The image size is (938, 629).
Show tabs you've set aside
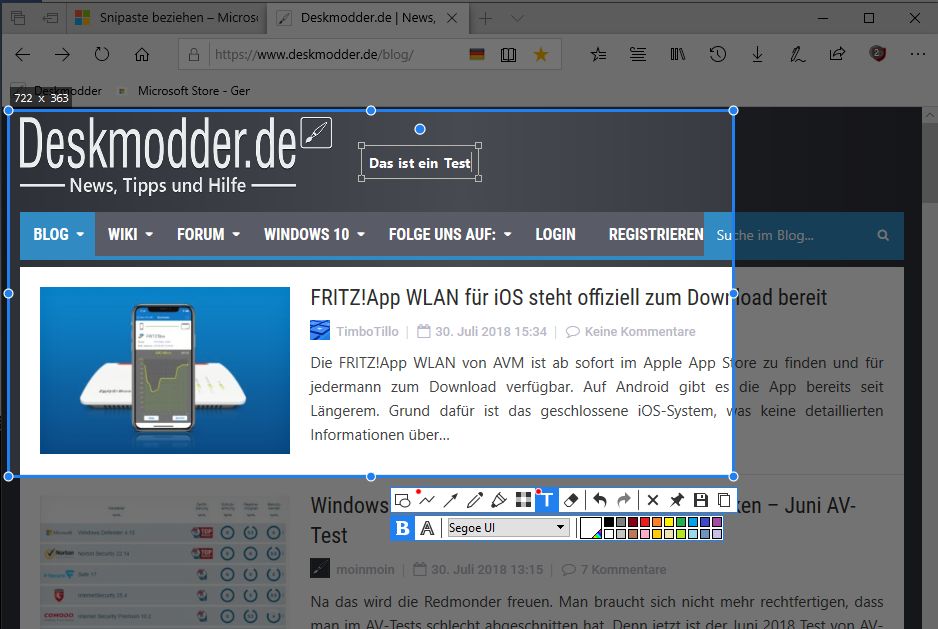[19, 18]
